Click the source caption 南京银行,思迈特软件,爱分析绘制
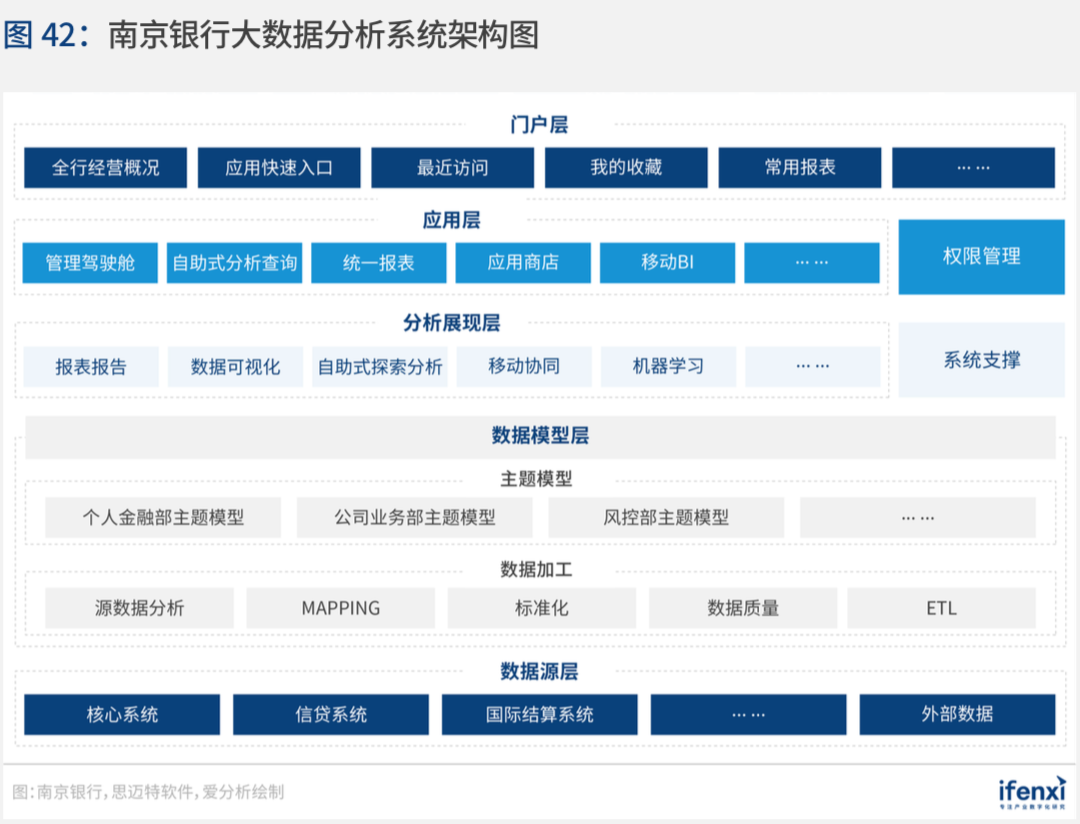1080x824 pixels. (x=160, y=792)
